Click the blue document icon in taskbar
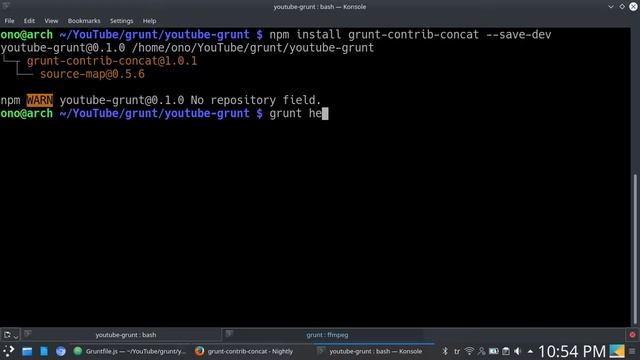Screen dimensions: 640x360 pos(44,351)
